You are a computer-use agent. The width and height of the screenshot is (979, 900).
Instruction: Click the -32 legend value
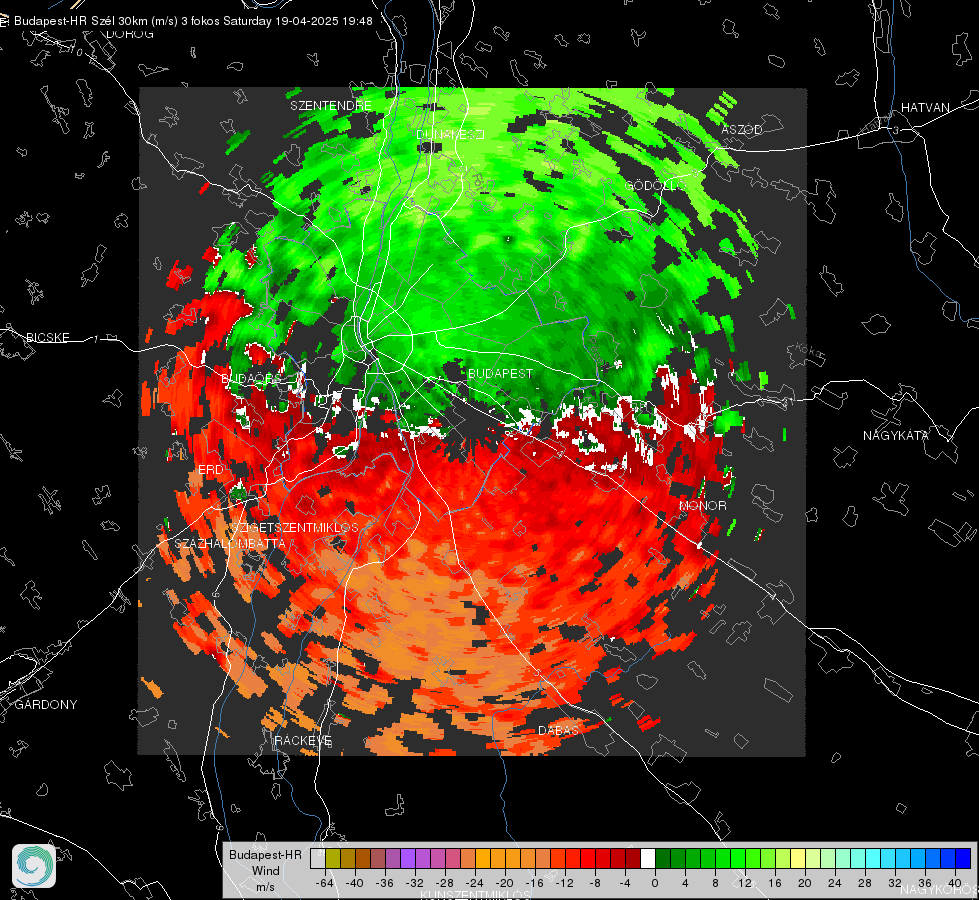(415, 883)
